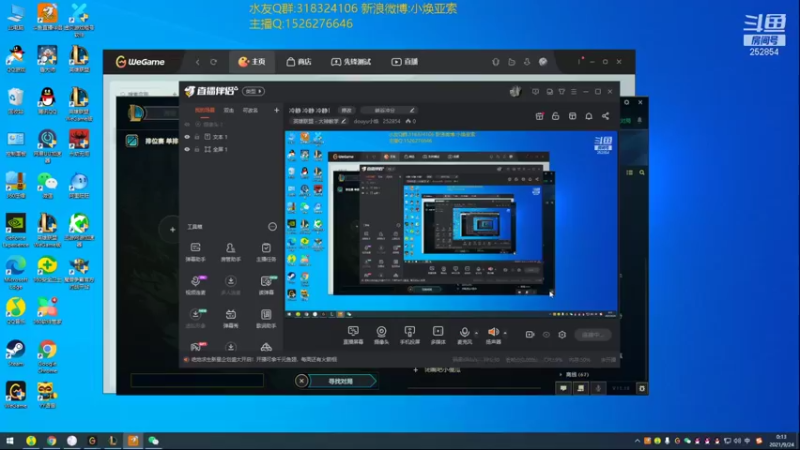Click the stream preview thumbnail

[x=451, y=223]
